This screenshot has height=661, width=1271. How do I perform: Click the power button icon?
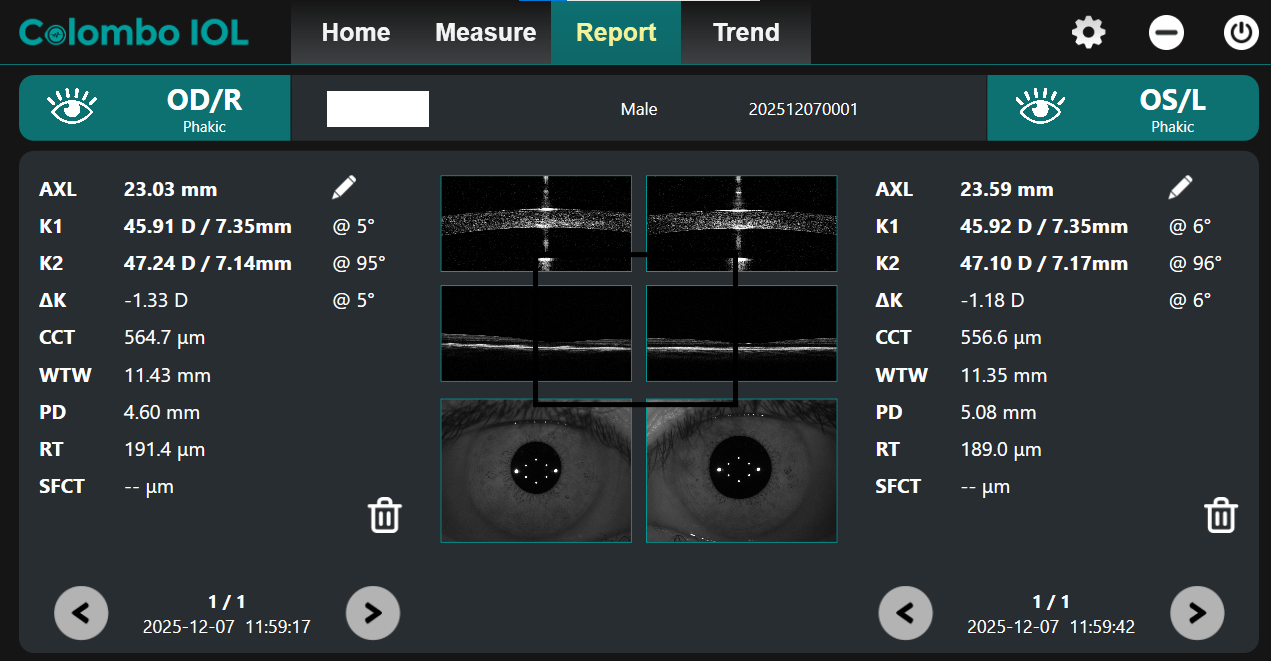(x=1241, y=33)
